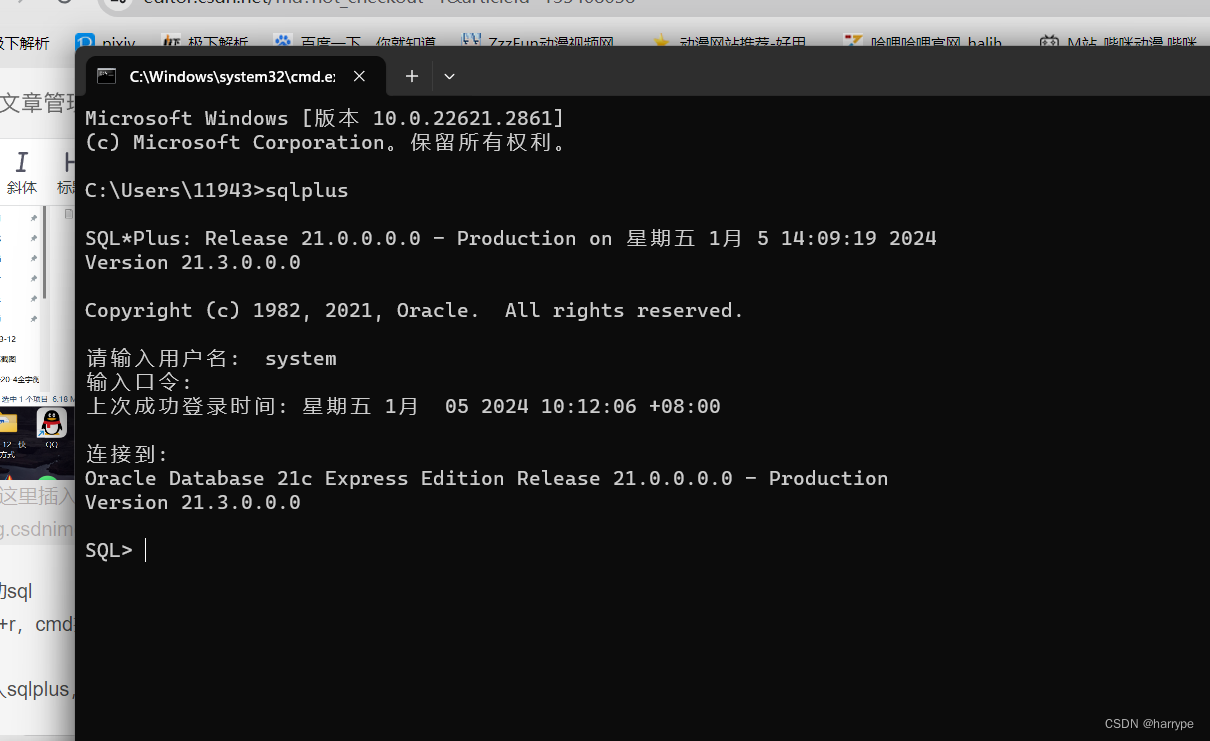Select the Italic (斜体) formatting icon
This screenshot has width=1210, height=741.
click(x=22, y=162)
